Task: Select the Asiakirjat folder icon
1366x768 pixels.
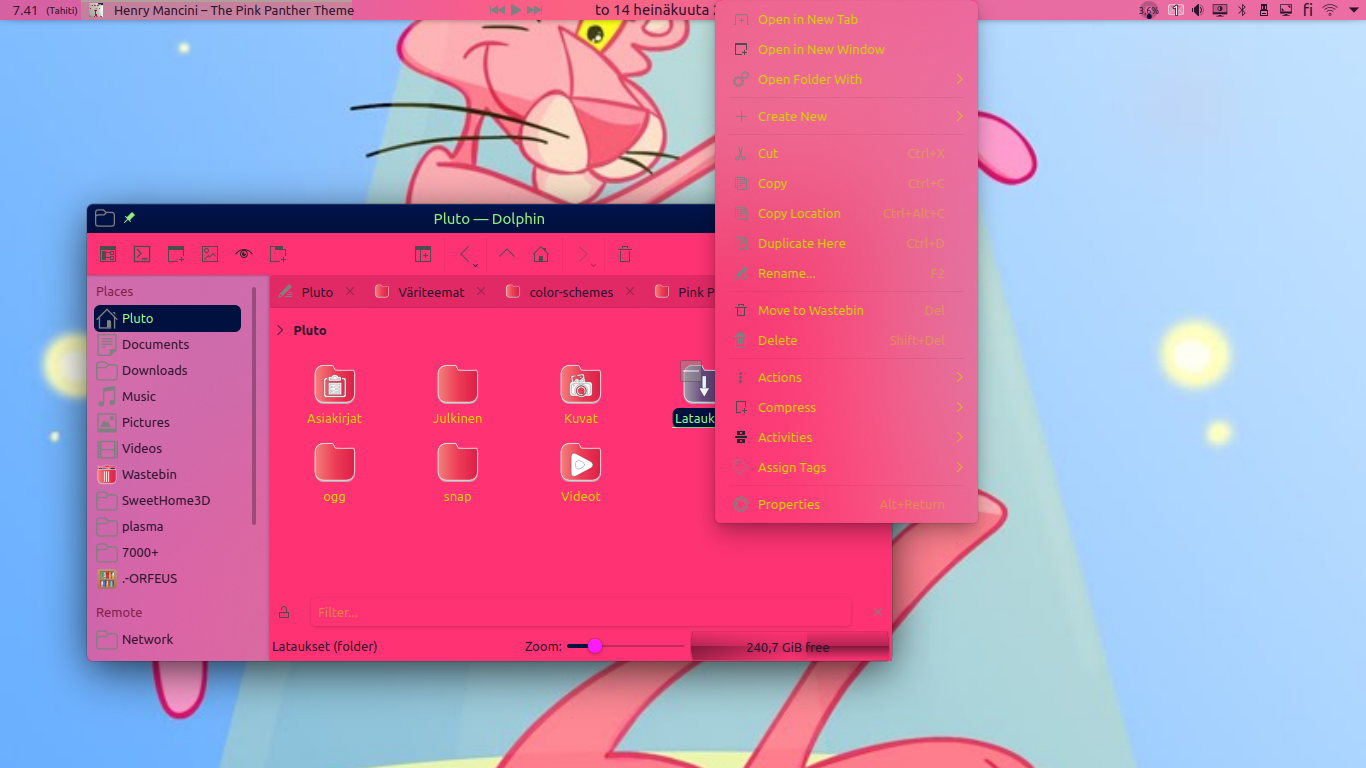Action: point(335,384)
